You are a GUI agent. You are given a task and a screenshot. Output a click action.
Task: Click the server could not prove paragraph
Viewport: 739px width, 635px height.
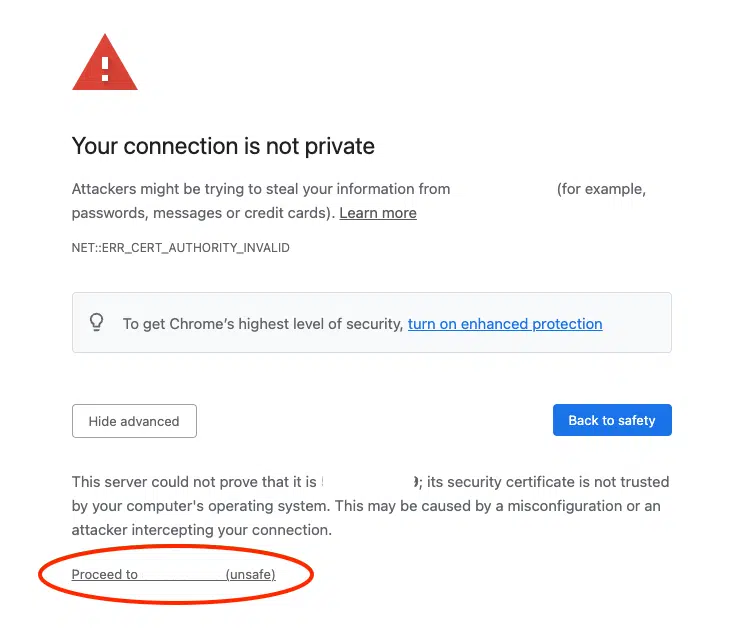[x=370, y=506]
